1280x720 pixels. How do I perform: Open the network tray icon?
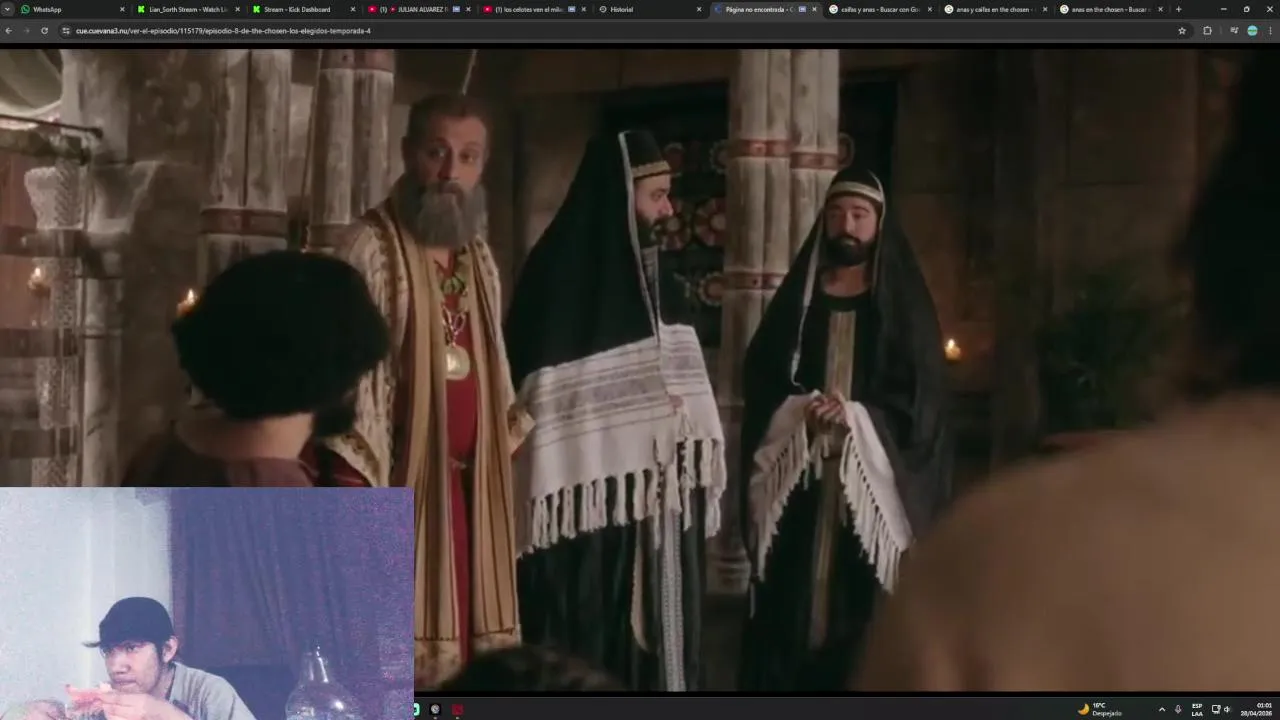click(x=1216, y=709)
